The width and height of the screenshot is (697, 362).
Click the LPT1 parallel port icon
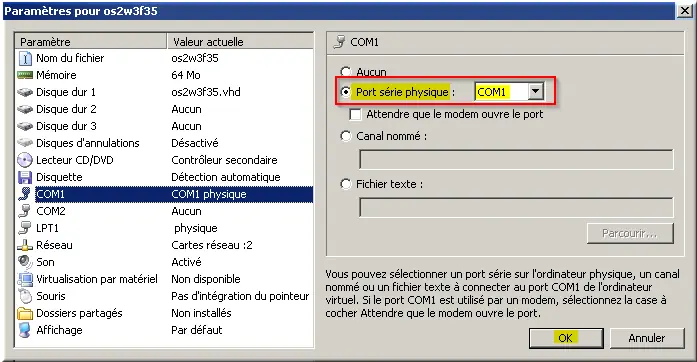click(25, 228)
